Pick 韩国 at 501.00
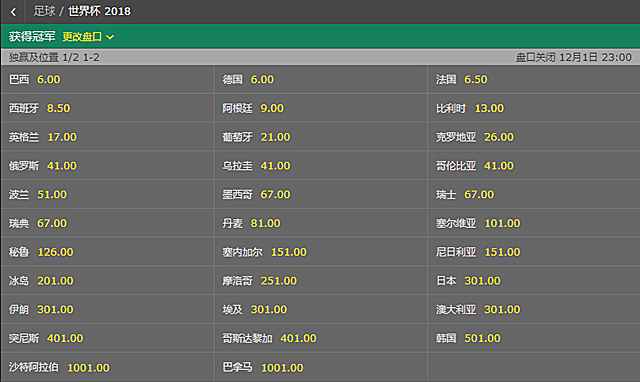 [x=534, y=338]
